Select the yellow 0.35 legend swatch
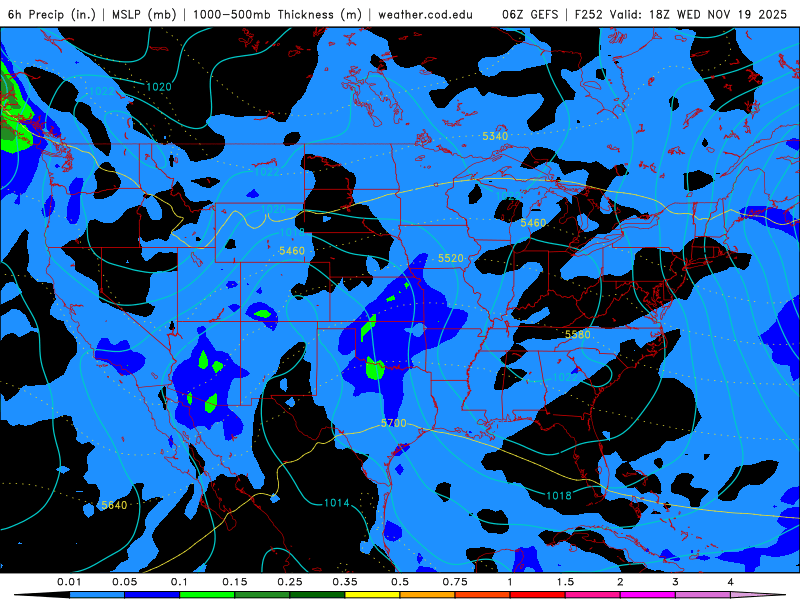Screen dimensions: 800x600 click(372, 595)
